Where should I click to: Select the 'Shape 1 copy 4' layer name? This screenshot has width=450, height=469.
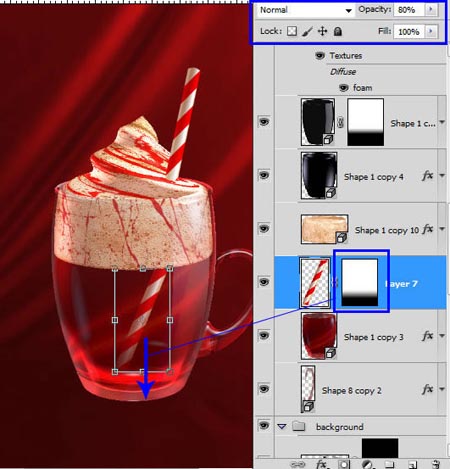(373, 177)
